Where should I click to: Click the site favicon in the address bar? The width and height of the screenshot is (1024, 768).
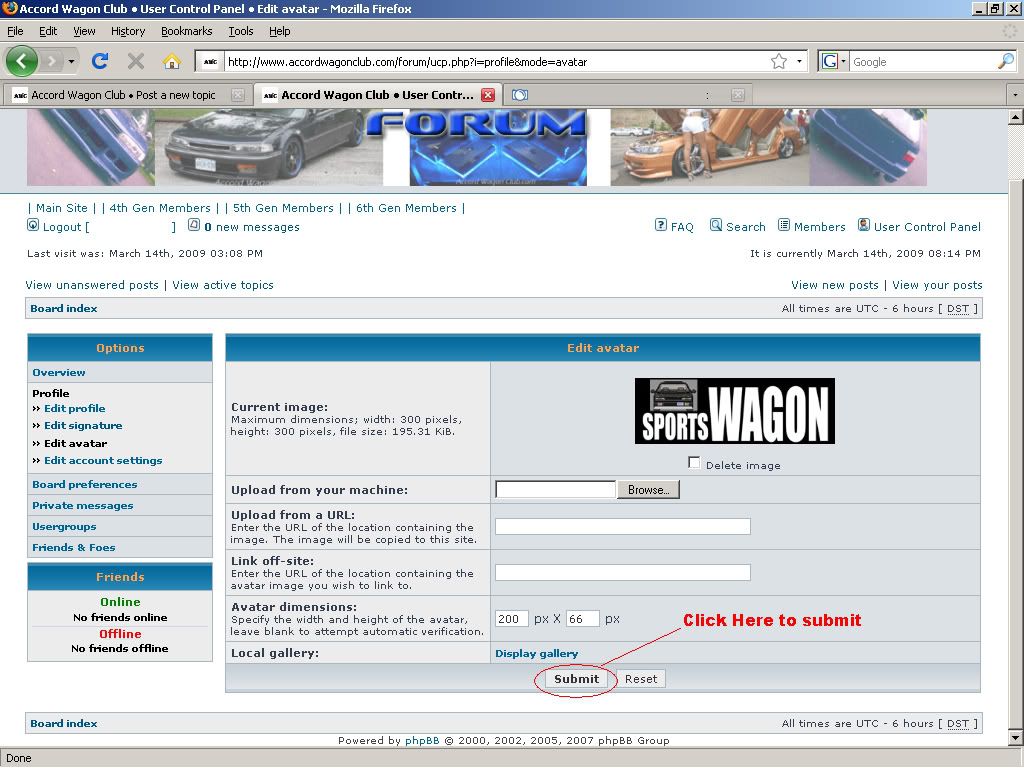click(210, 62)
